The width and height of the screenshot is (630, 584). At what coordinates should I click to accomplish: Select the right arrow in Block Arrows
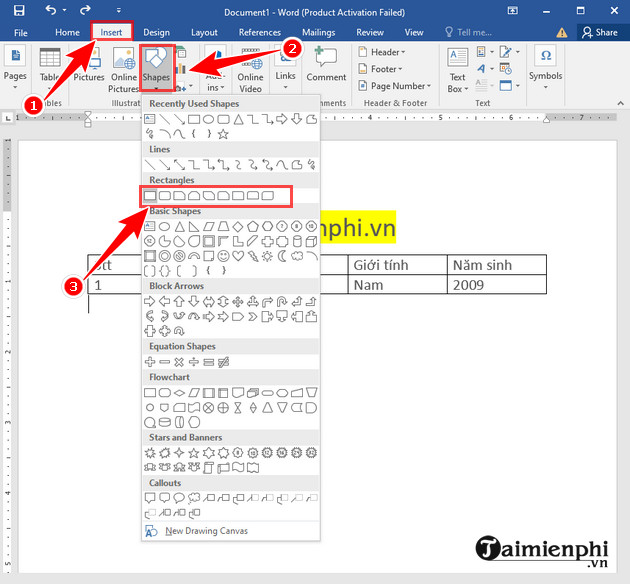pyautogui.click(x=150, y=301)
